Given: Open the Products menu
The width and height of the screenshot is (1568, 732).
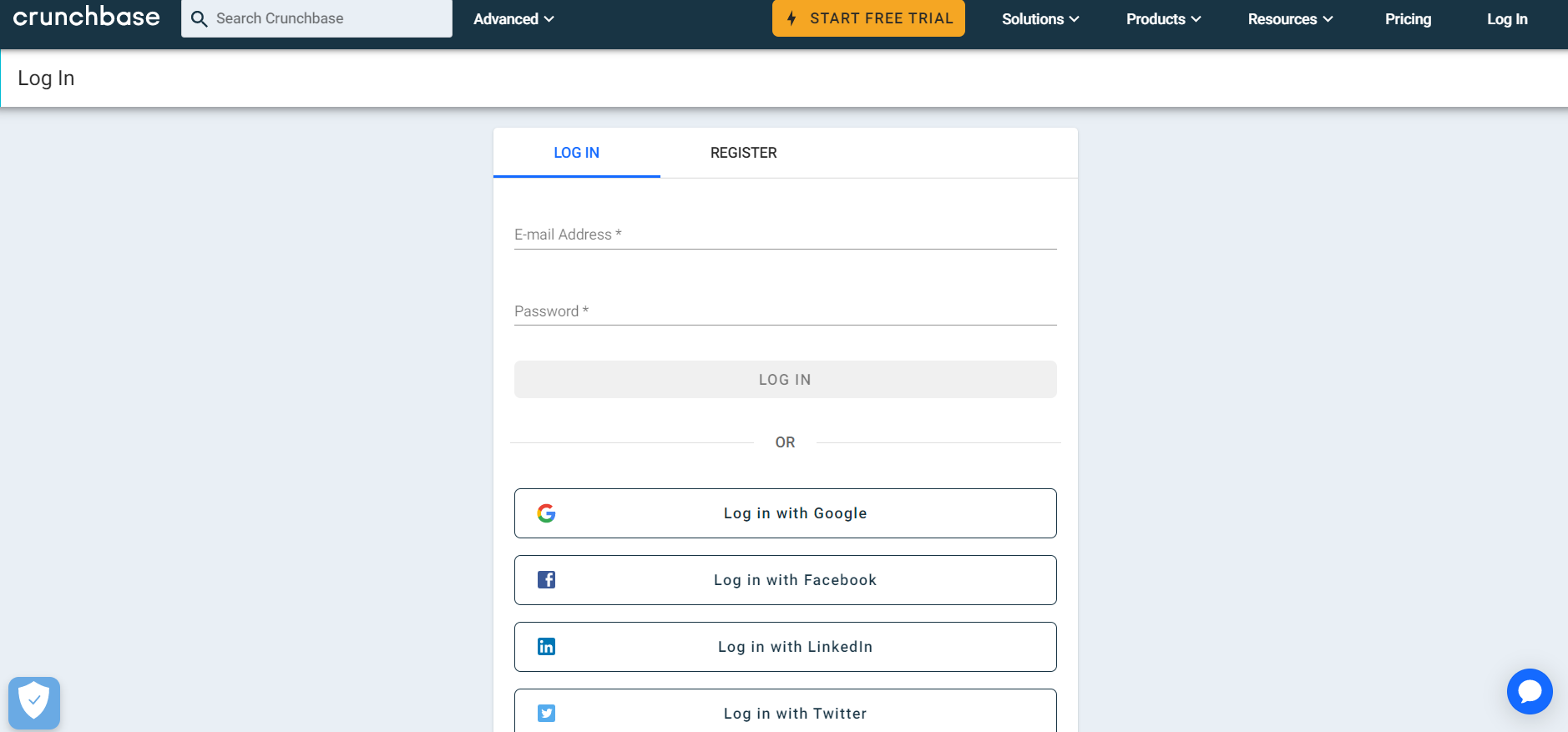Looking at the screenshot, I should click(x=1163, y=18).
